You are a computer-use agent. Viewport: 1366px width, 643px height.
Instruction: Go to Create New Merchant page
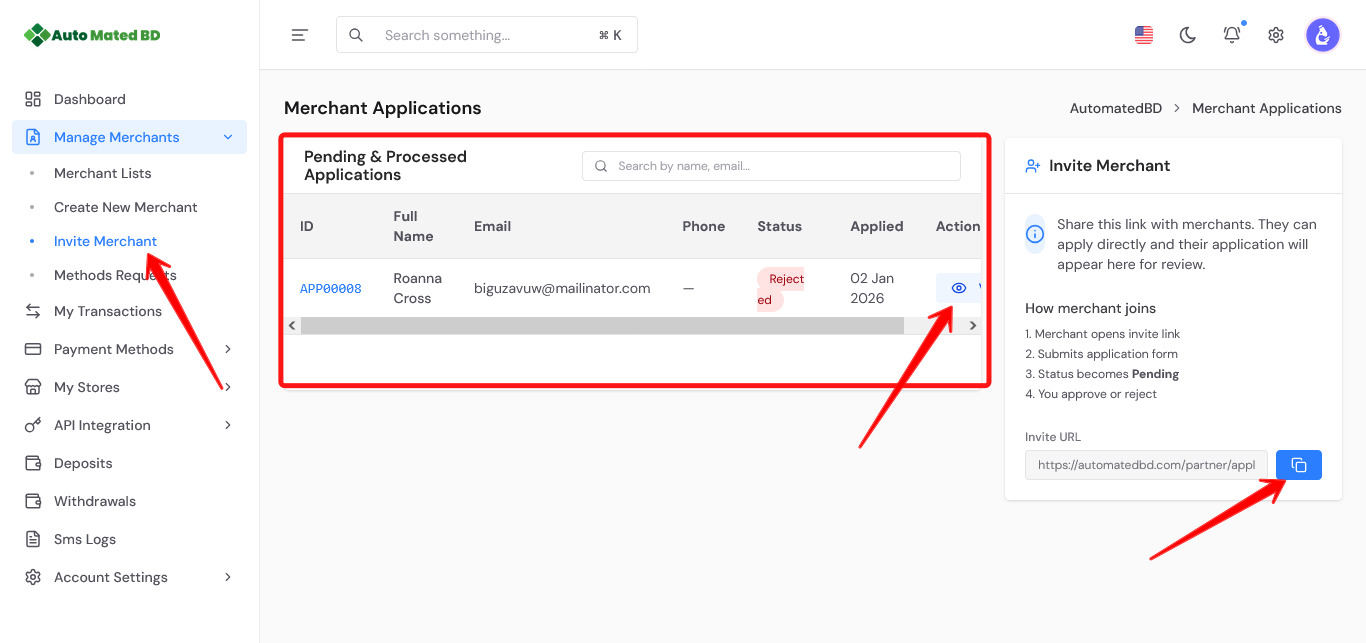(126, 207)
